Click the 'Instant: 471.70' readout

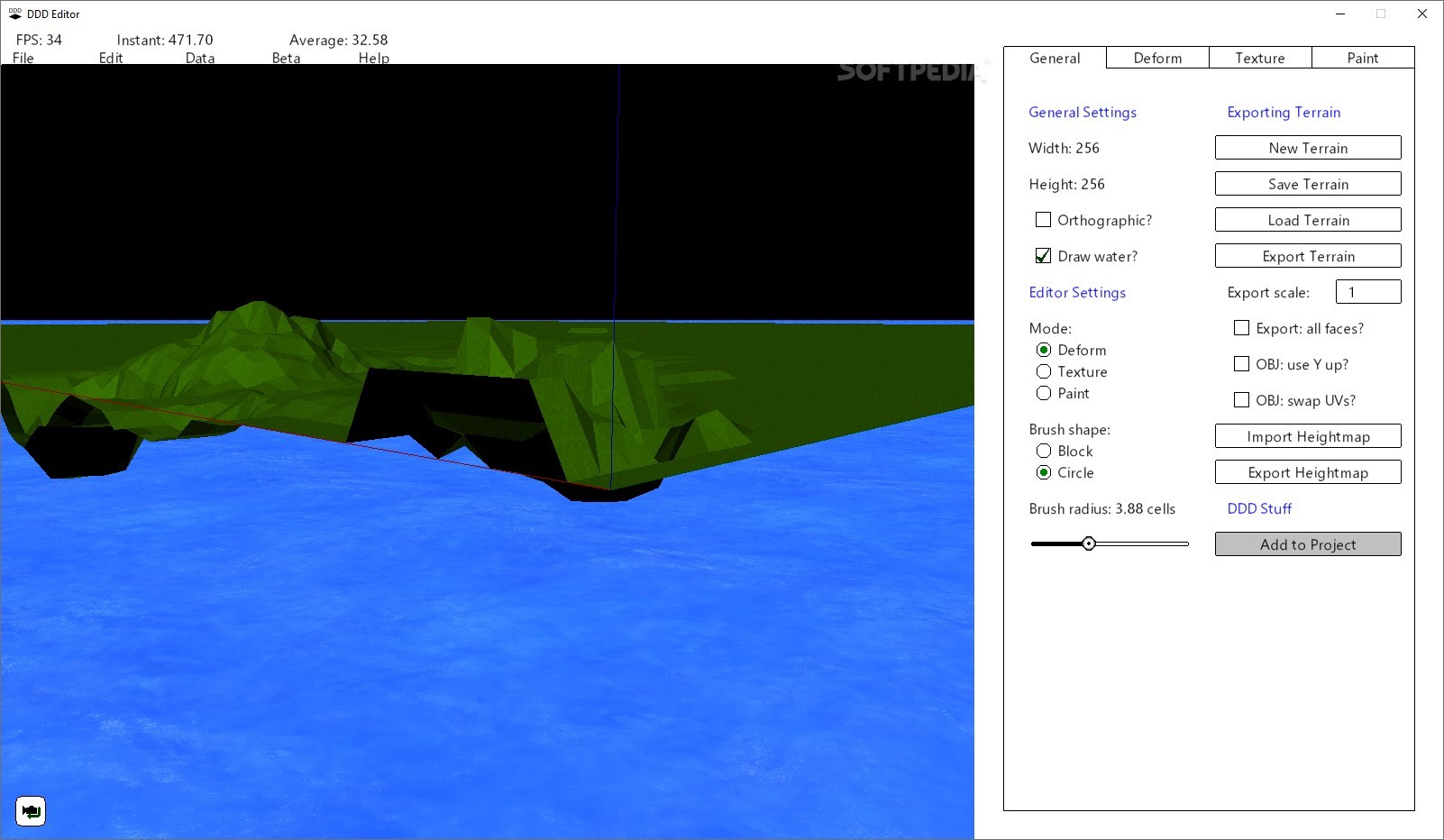point(165,40)
